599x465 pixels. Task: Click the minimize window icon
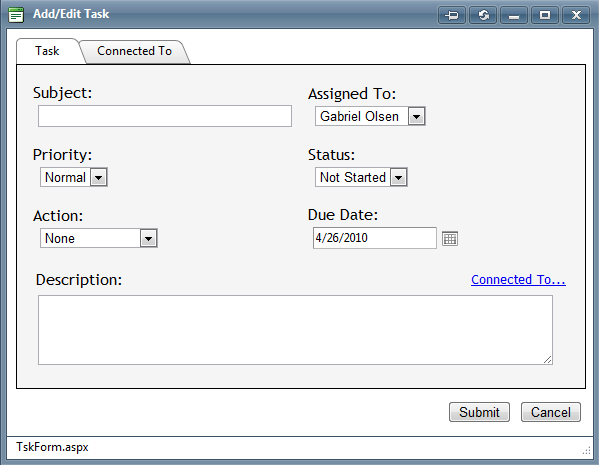coord(514,15)
